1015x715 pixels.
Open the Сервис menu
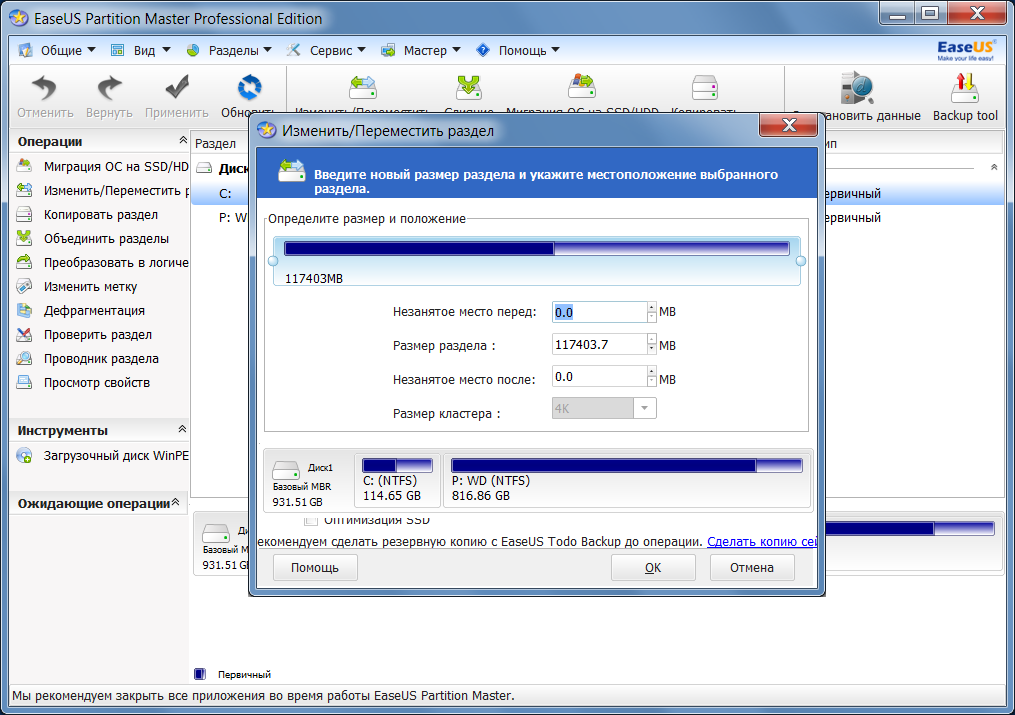[326, 50]
